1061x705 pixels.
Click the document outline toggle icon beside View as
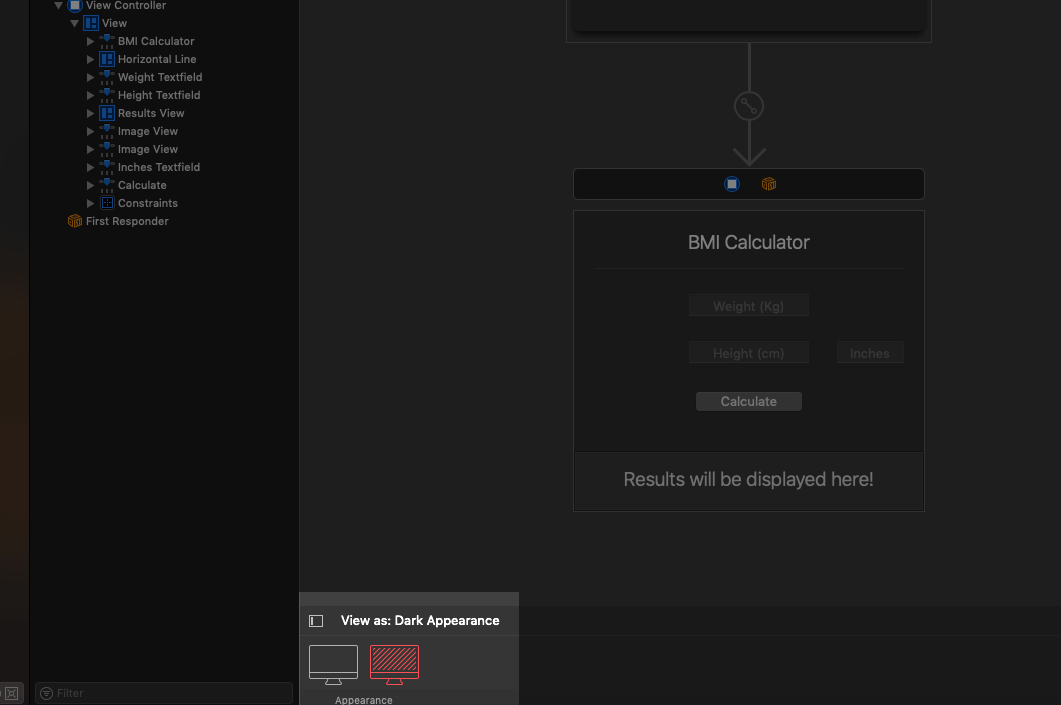click(x=316, y=621)
